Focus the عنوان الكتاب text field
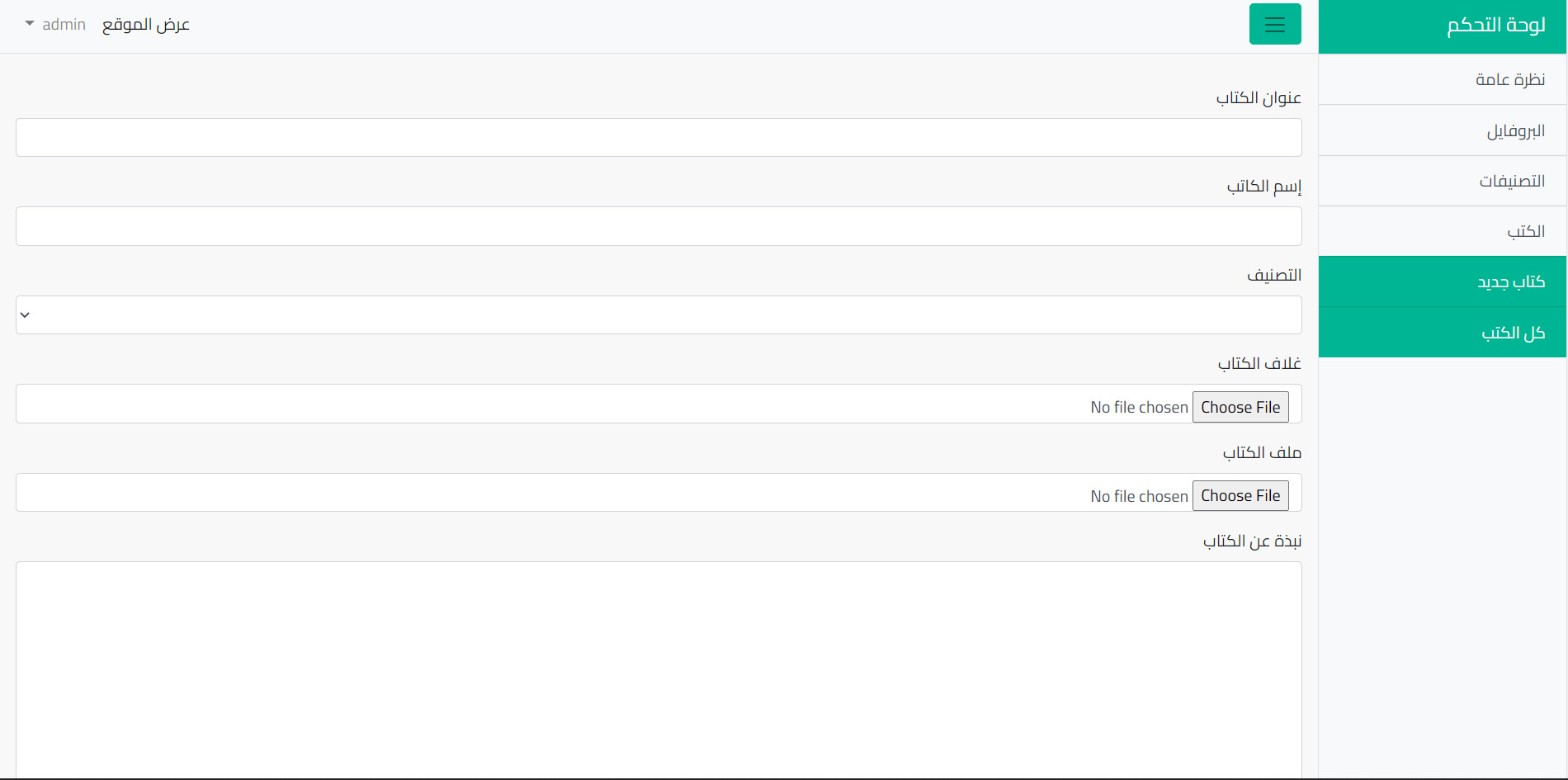1568x780 pixels. click(x=659, y=138)
